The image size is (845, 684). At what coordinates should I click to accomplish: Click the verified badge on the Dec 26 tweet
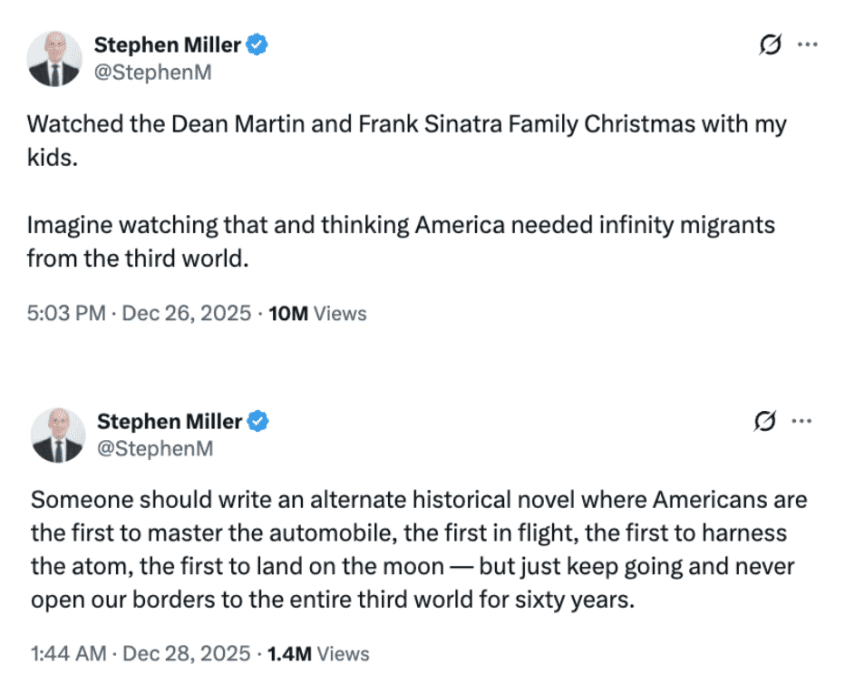click(257, 45)
